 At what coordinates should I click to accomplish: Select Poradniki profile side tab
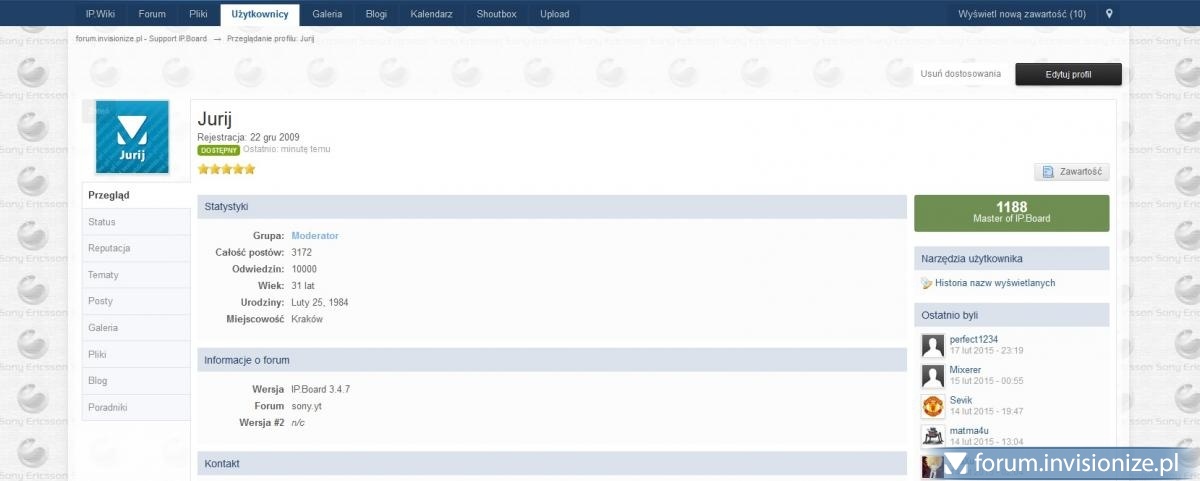pos(136,407)
